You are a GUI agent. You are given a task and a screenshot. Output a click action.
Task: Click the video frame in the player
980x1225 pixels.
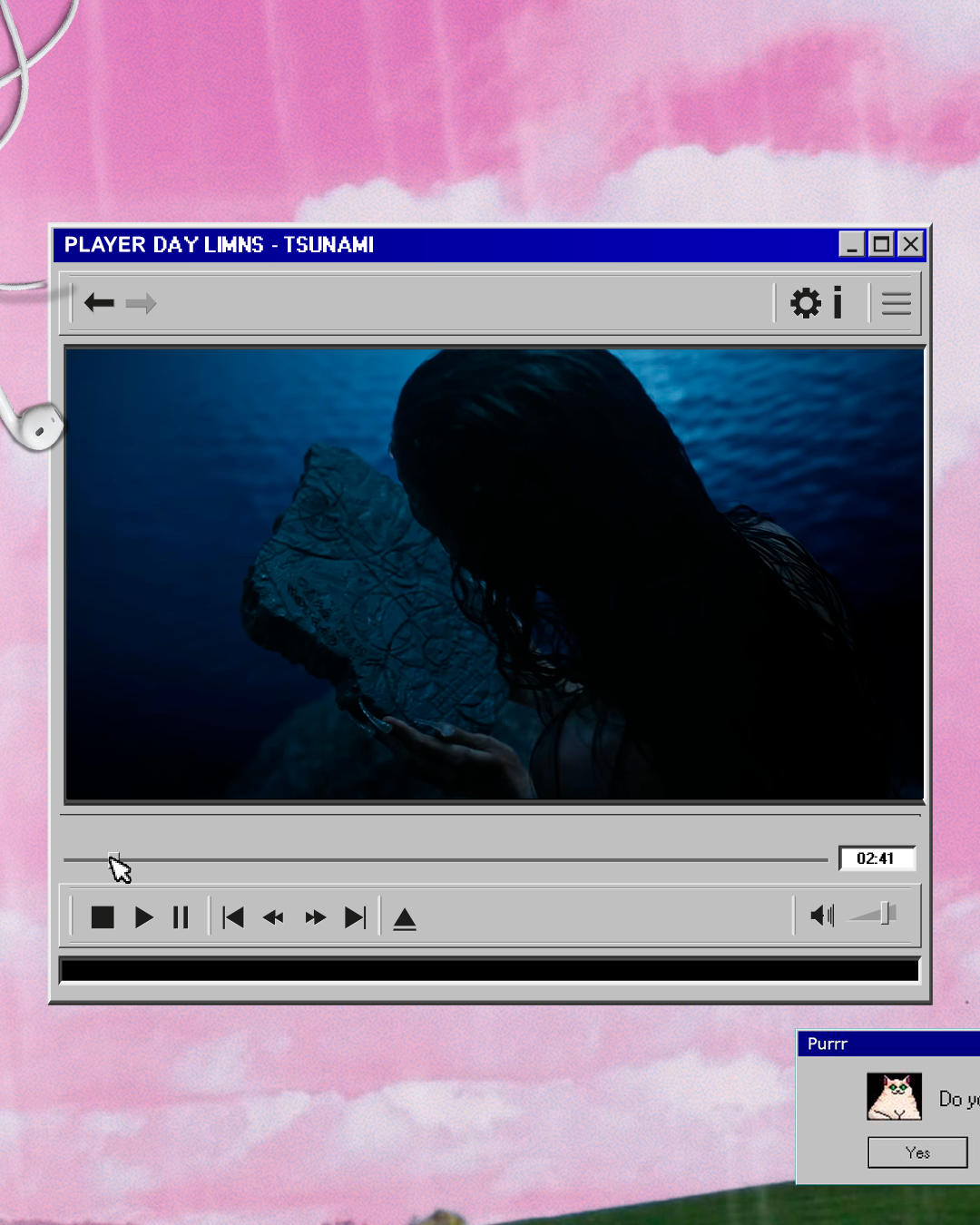pyautogui.click(x=495, y=574)
